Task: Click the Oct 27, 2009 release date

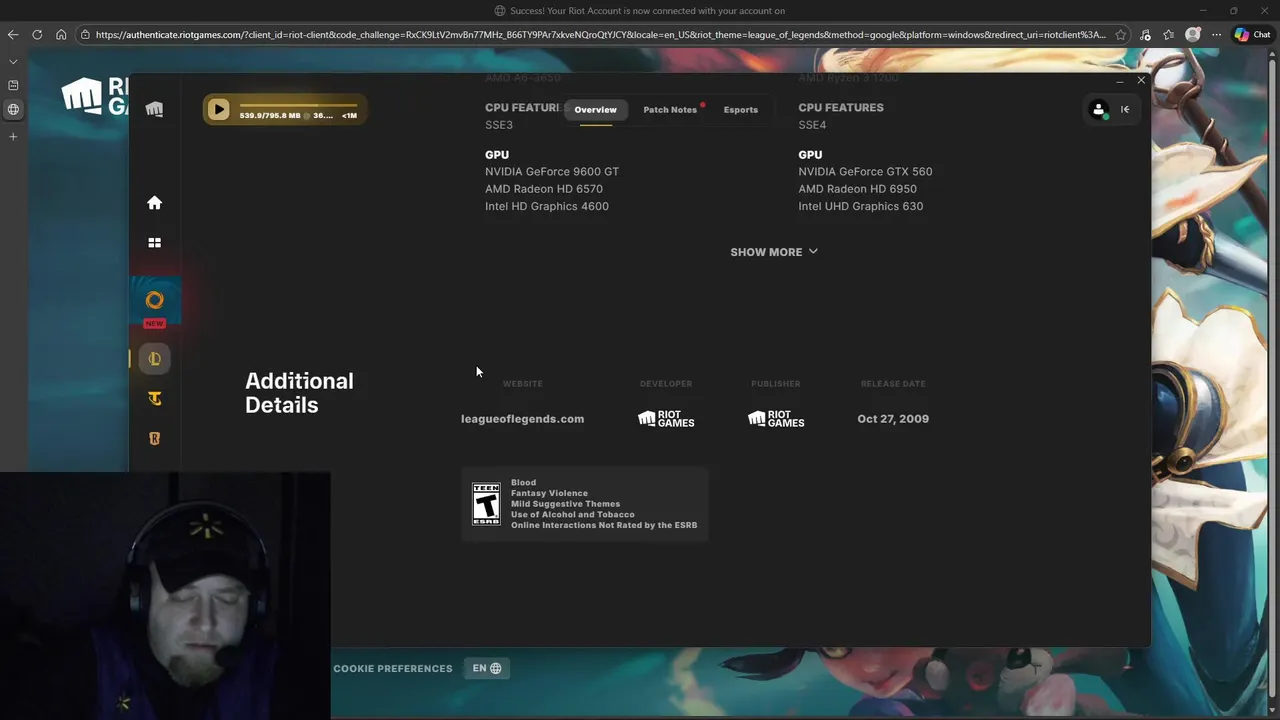Action: [x=893, y=419]
